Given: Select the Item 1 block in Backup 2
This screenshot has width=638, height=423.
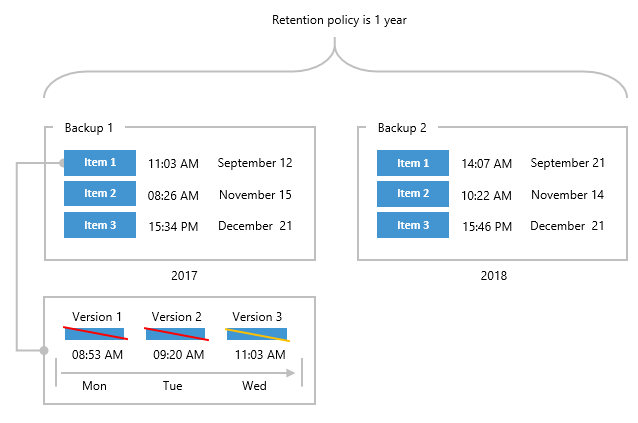Looking at the screenshot, I should pyautogui.click(x=413, y=163).
